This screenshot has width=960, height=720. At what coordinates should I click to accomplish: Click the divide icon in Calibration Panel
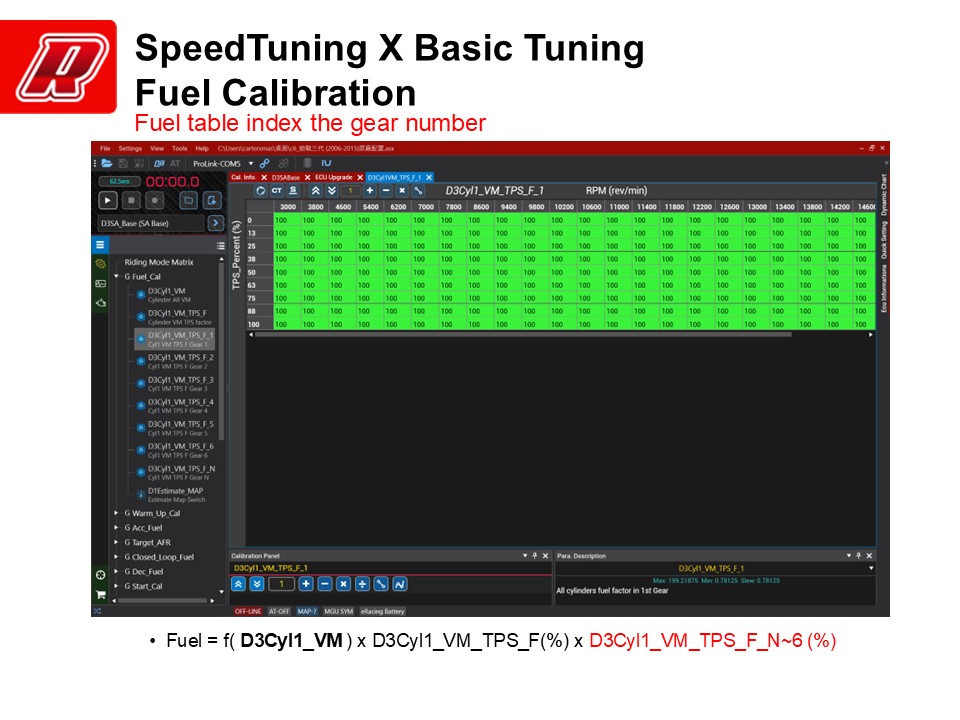point(362,584)
